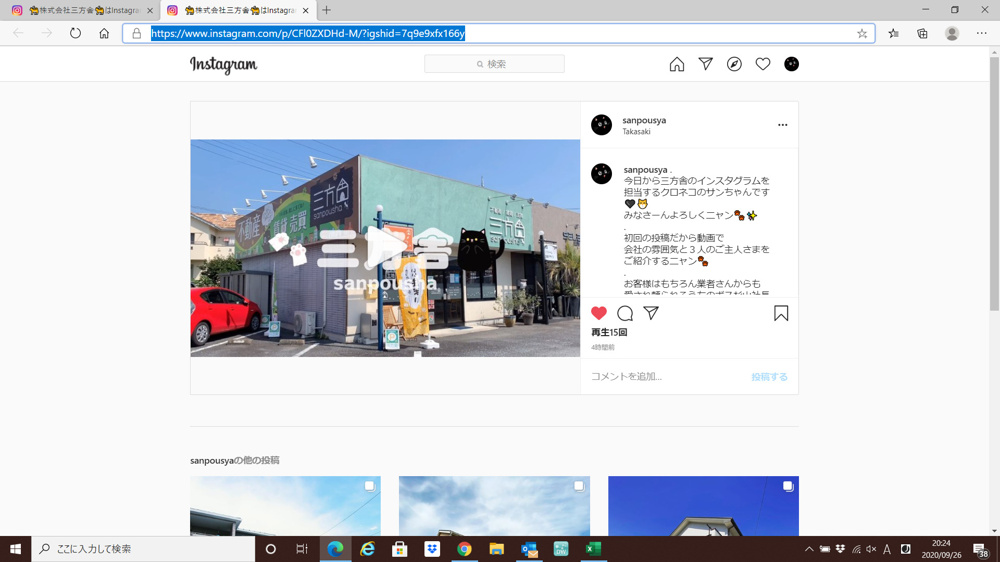
Task: Unlike the post with red heart
Action: coord(599,313)
